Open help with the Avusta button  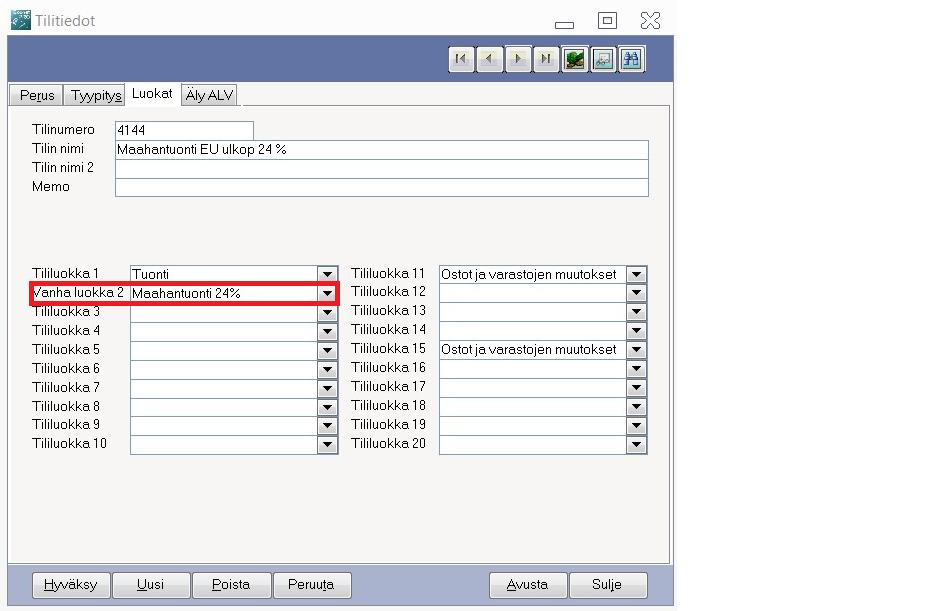coord(528,584)
